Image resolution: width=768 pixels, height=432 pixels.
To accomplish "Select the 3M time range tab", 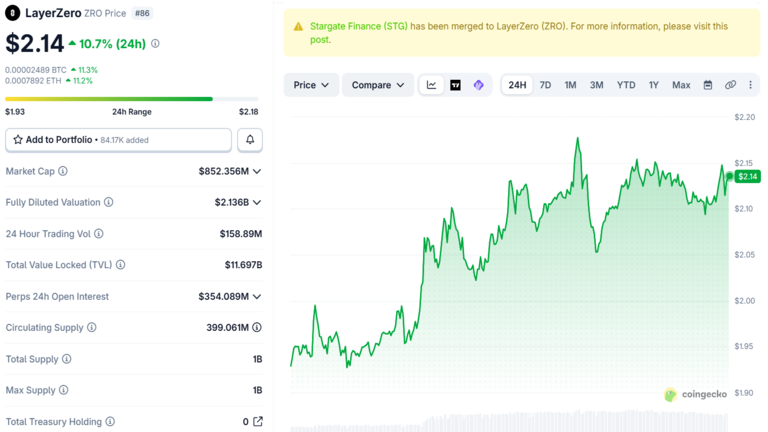I will click(596, 85).
